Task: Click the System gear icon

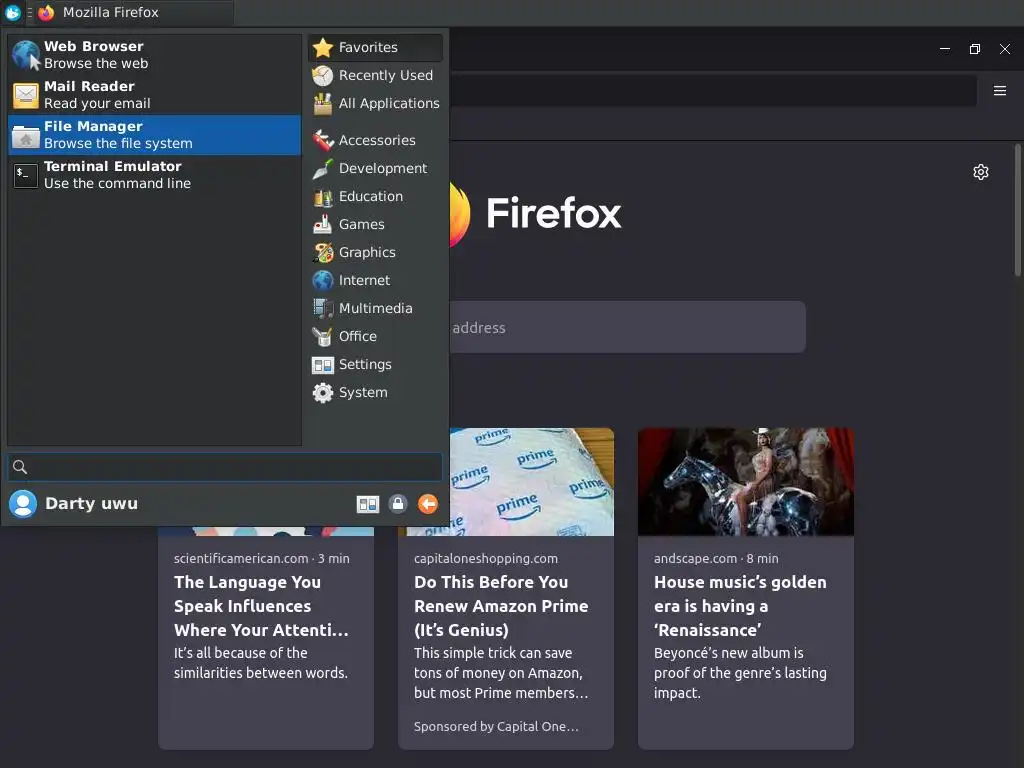Action: 323,392
